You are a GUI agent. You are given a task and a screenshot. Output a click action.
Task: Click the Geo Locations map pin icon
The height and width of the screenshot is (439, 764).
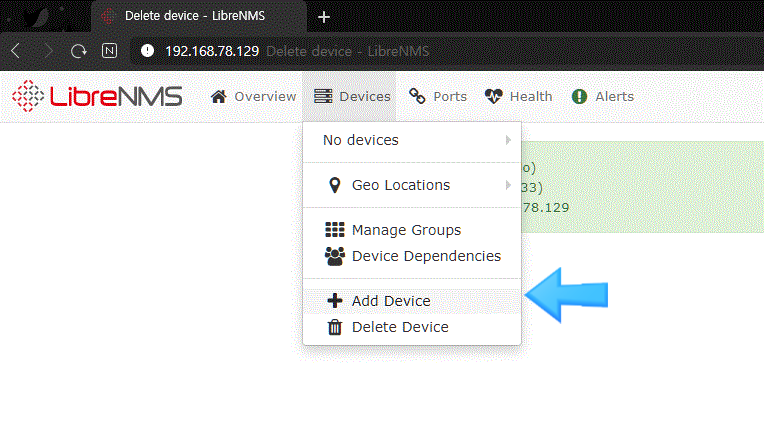335,185
